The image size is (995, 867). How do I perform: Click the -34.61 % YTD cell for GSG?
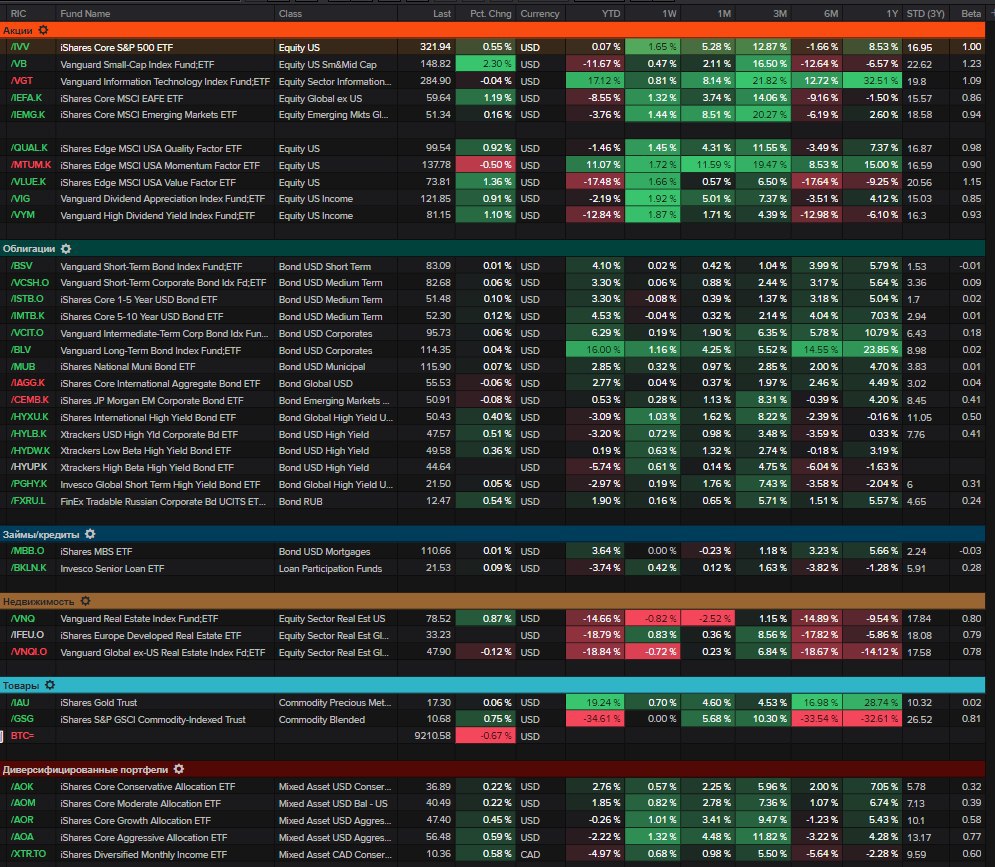pyautogui.click(x=595, y=719)
